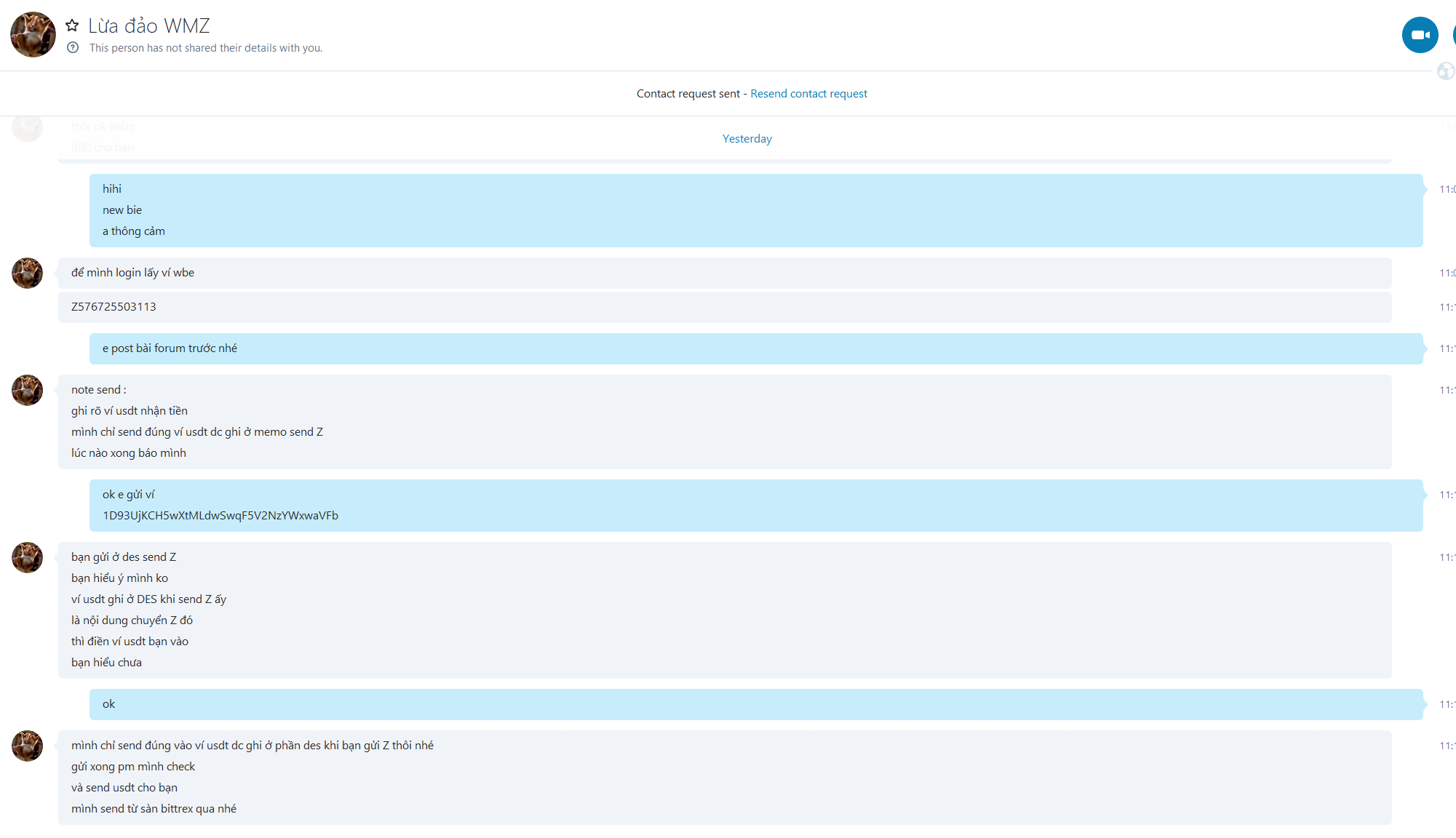Click the 'mình send từ sàn bittrex' line
1456x838 pixels.
click(x=154, y=809)
